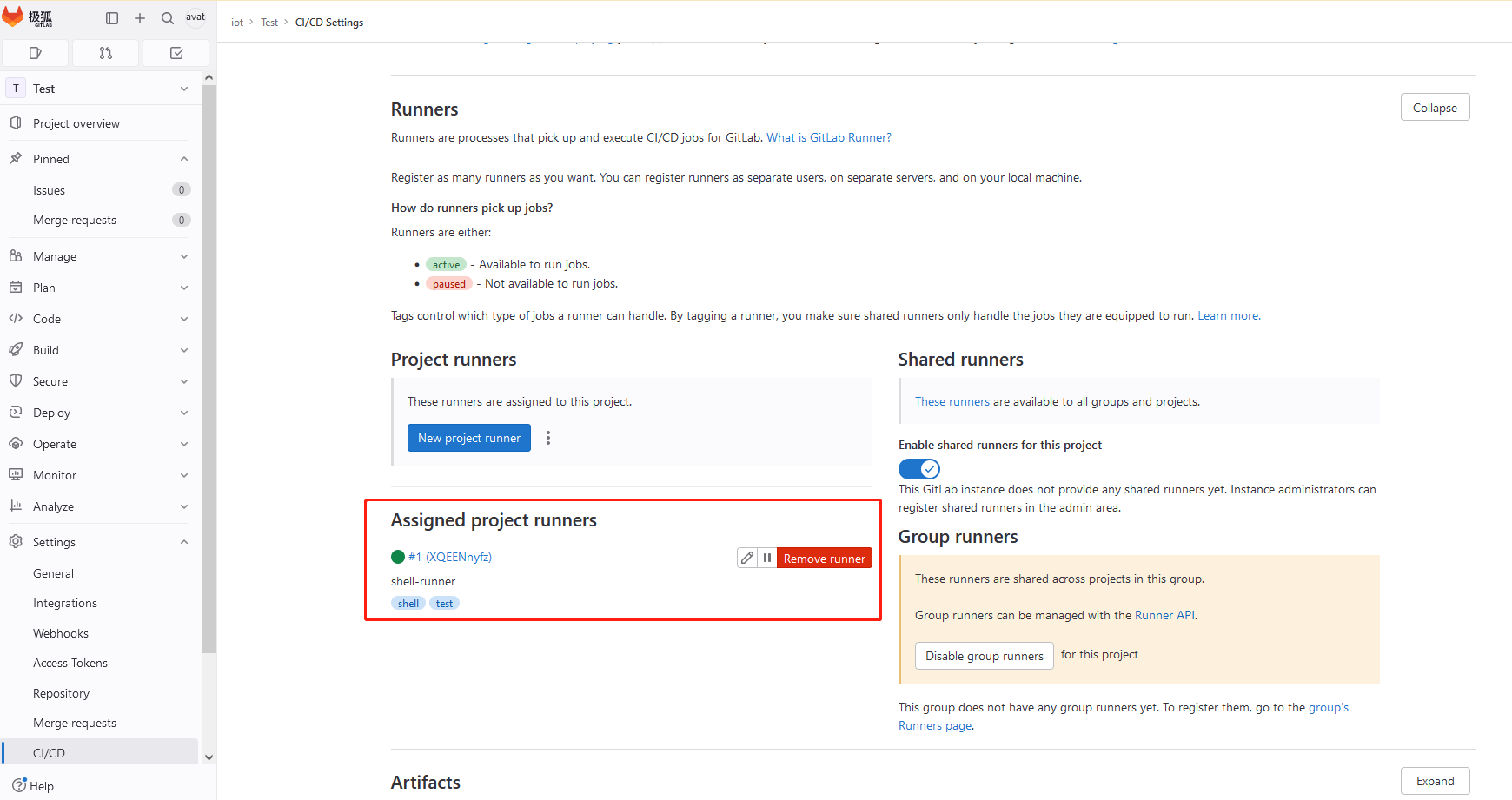Collapse the Runners section

pyautogui.click(x=1435, y=108)
